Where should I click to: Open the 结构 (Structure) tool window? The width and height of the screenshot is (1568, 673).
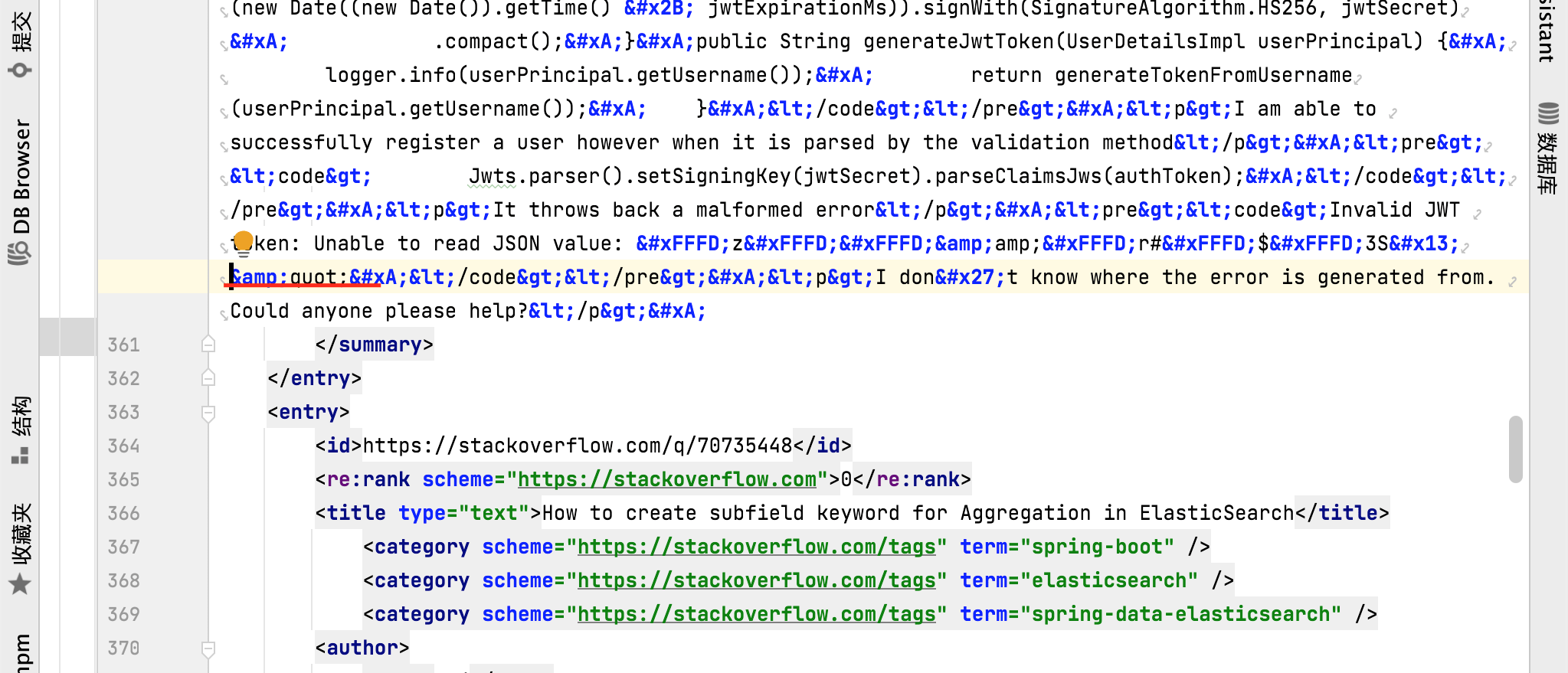tap(21, 430)
